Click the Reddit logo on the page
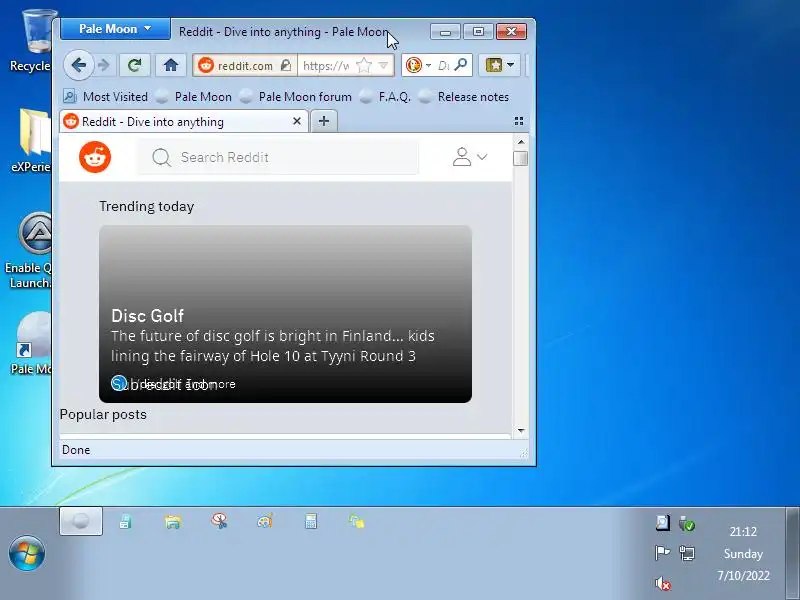 [95, 157]
